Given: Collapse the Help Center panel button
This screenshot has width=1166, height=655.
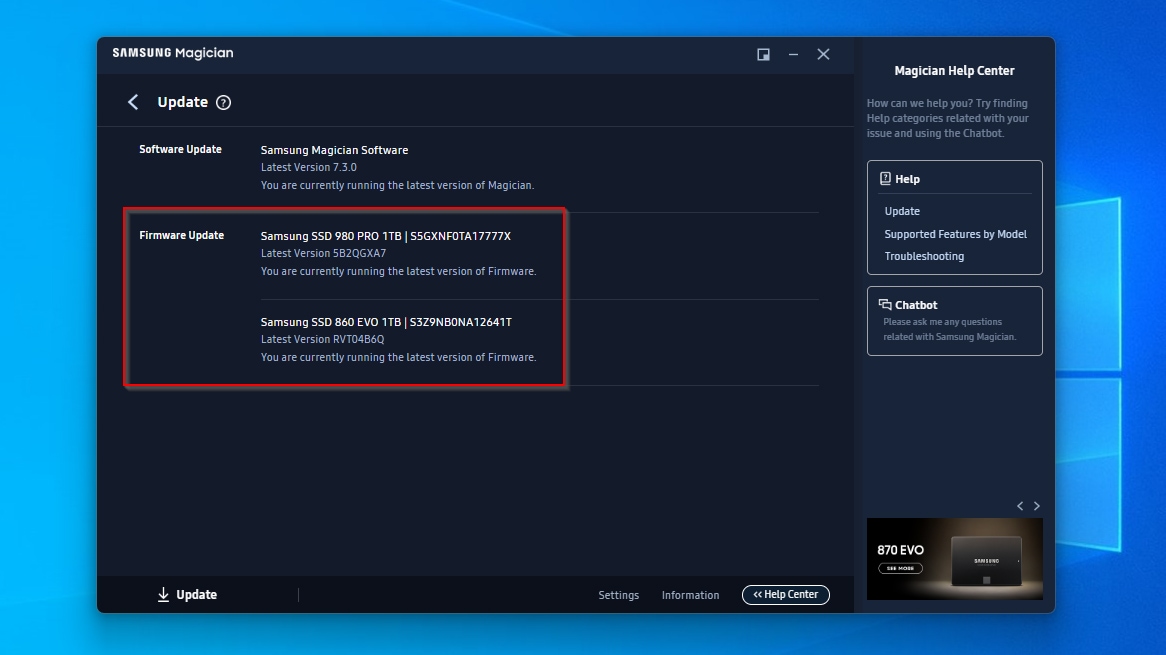Looking at the screenshot, I should 785,595.
